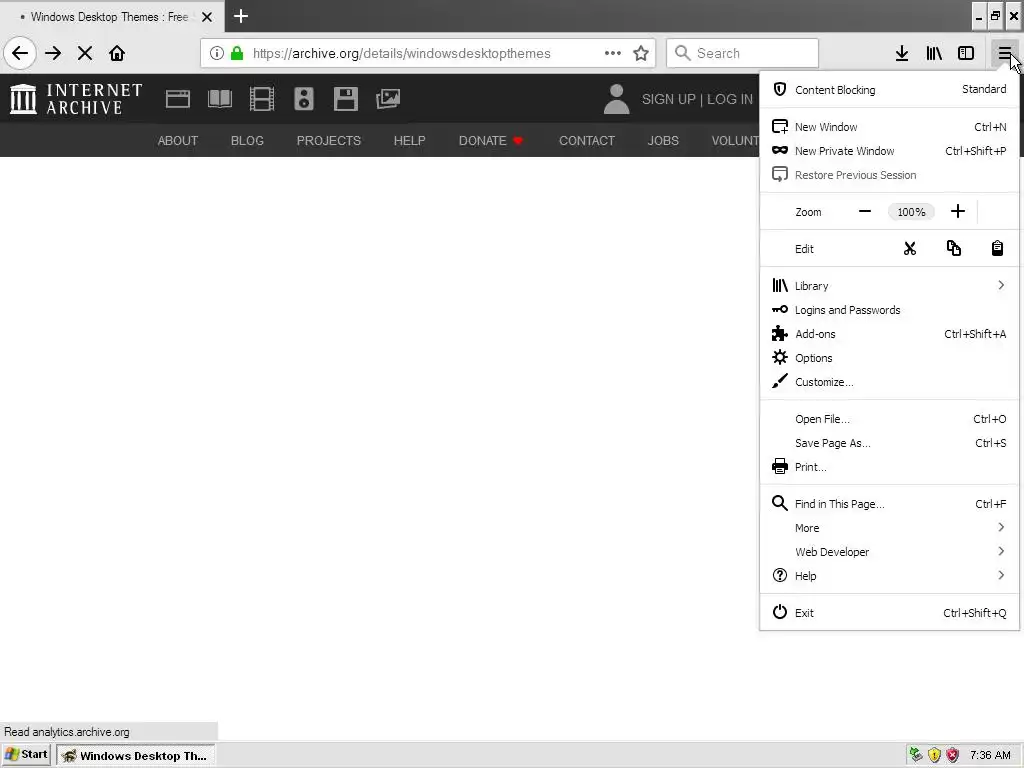Paste using the clipboard icon
Image resolution: width=1024 pixels, height=768 pixels.
[997, 249]
